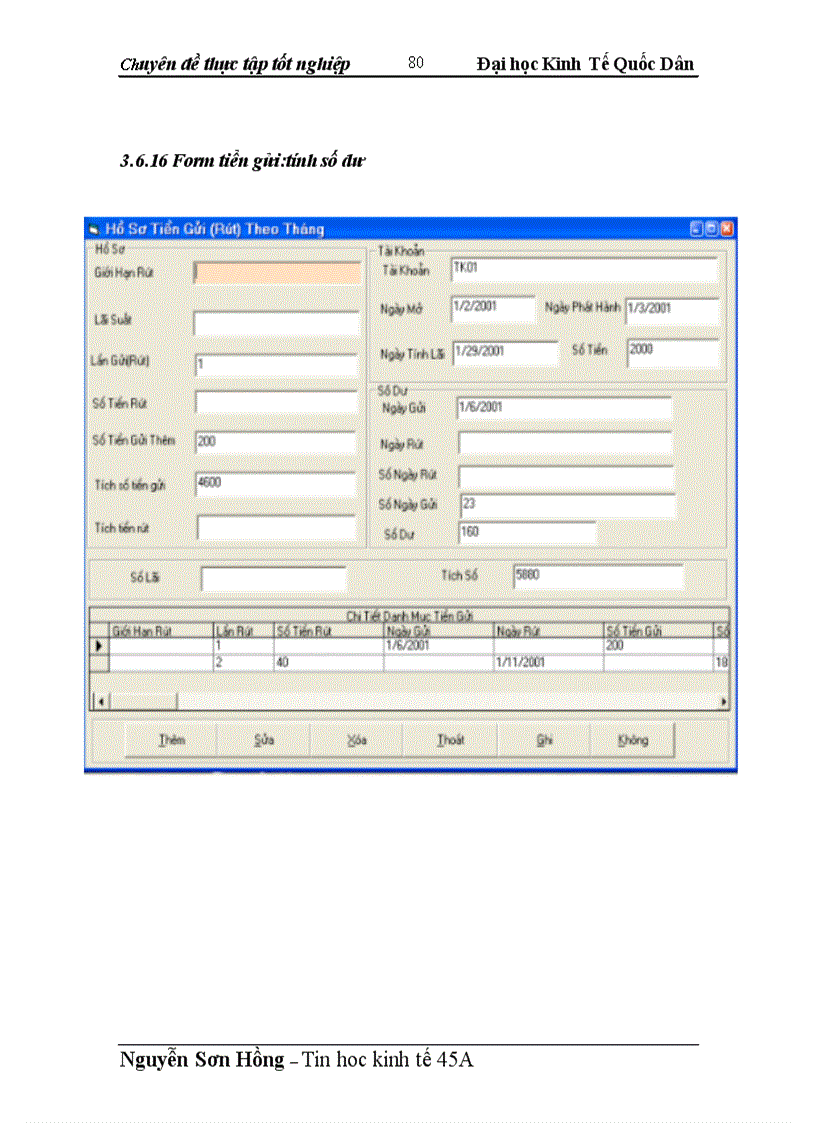Viewport: 816px width, 1123px height.
Task: Click the Ngày Mở field showing 1/2/2001
Action: click(495, 308)
